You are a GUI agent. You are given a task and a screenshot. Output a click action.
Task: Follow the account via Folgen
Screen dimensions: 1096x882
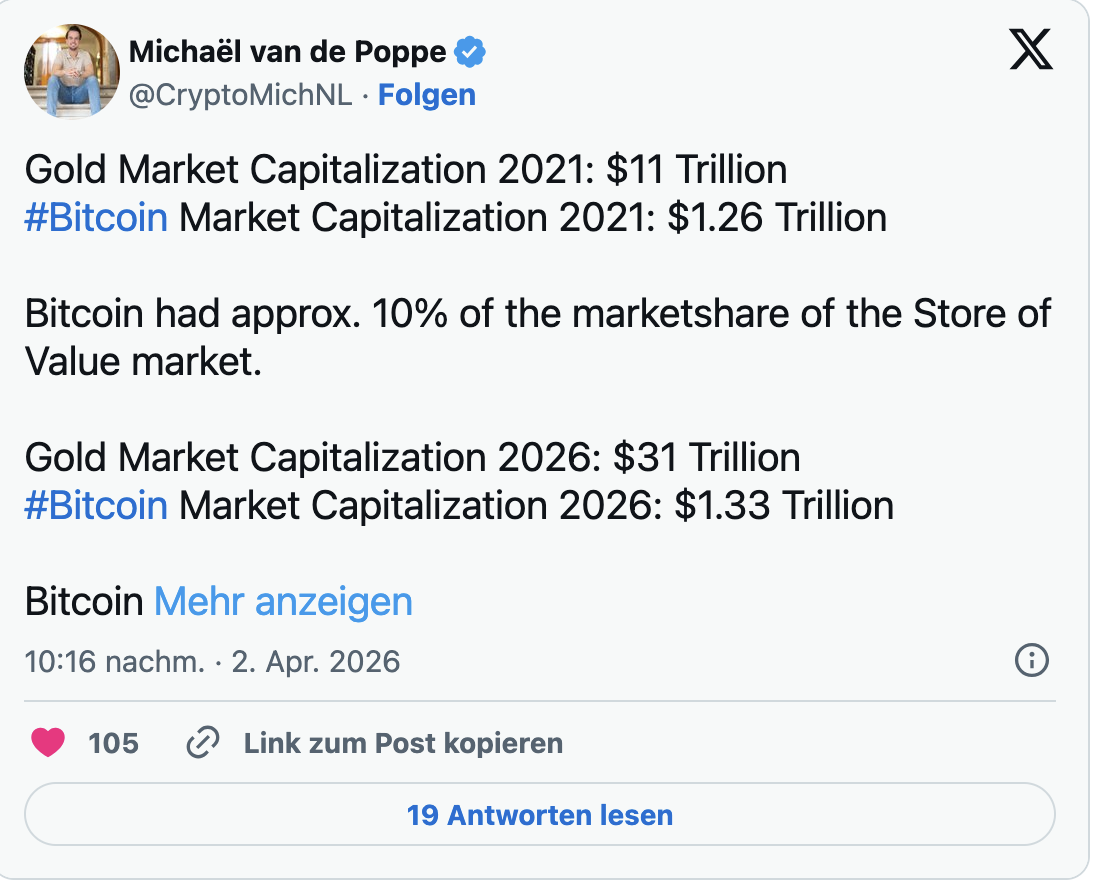coord(427,95)
